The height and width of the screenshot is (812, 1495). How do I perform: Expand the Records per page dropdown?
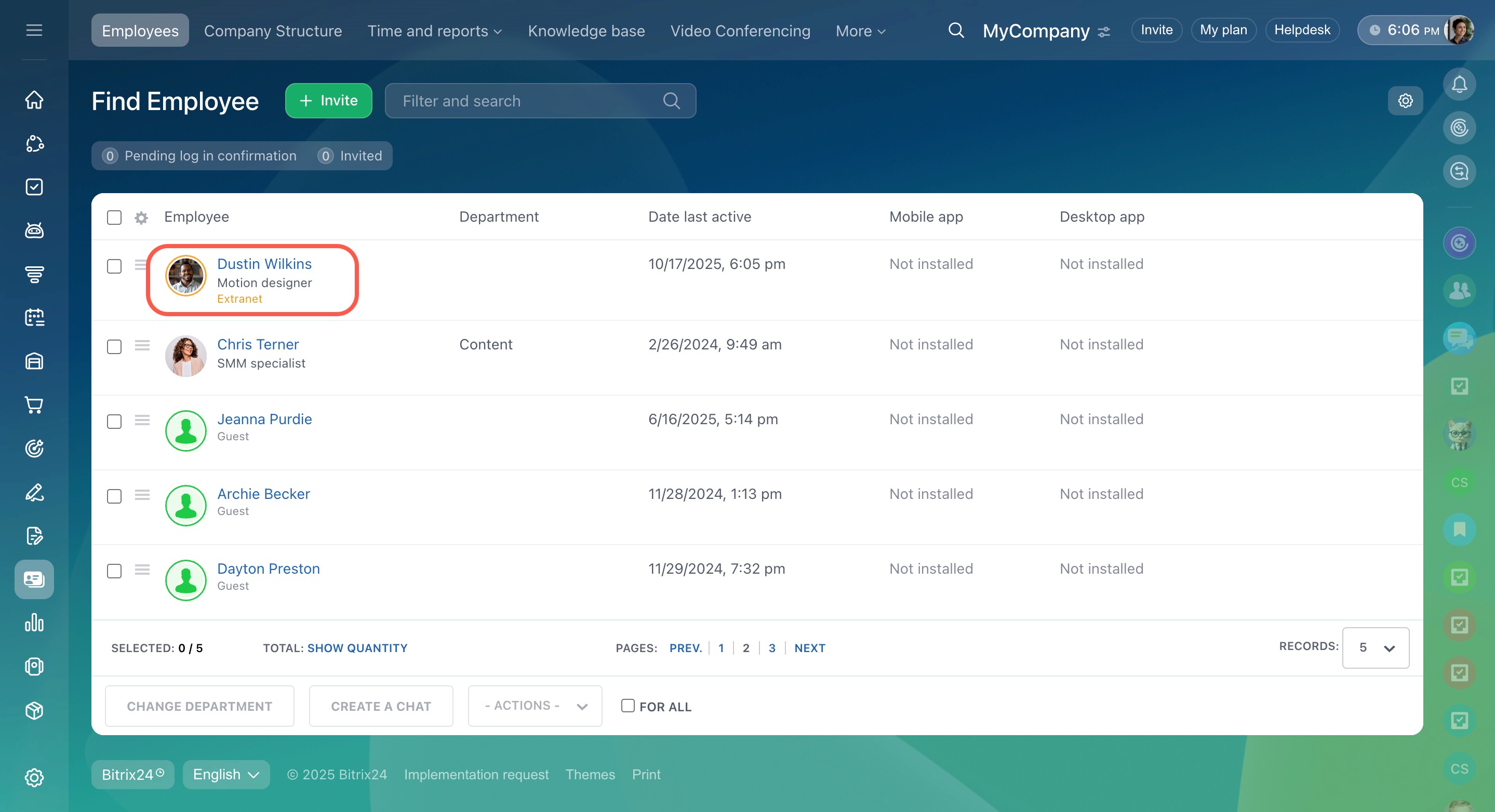(x=1375, y=648)
